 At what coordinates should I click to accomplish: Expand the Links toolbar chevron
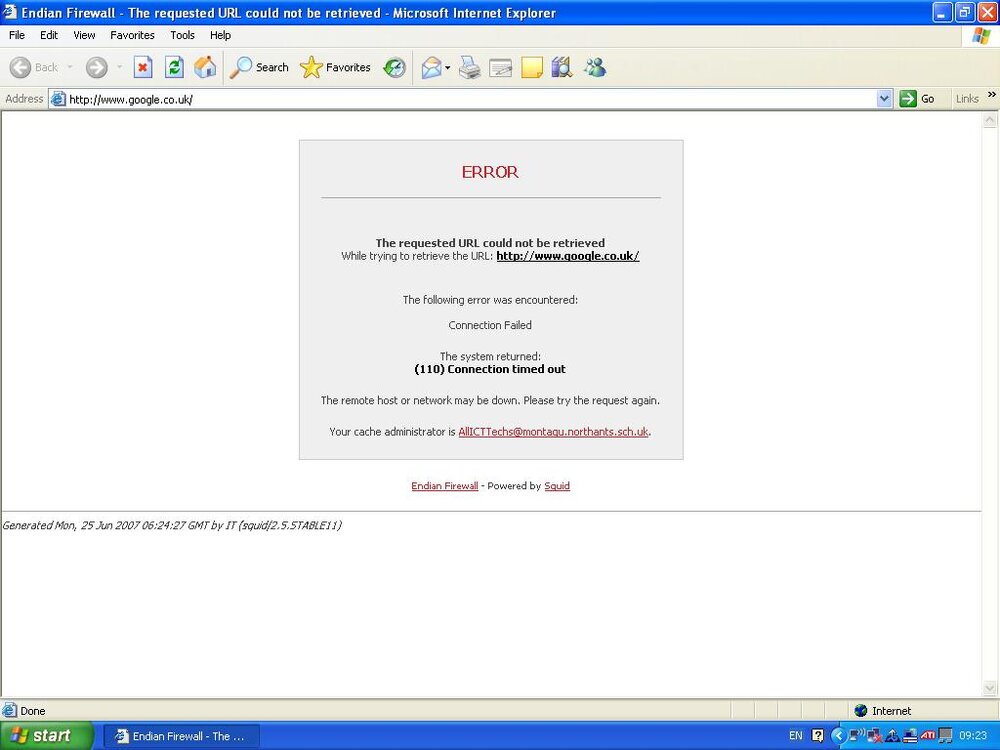point(992,94)
